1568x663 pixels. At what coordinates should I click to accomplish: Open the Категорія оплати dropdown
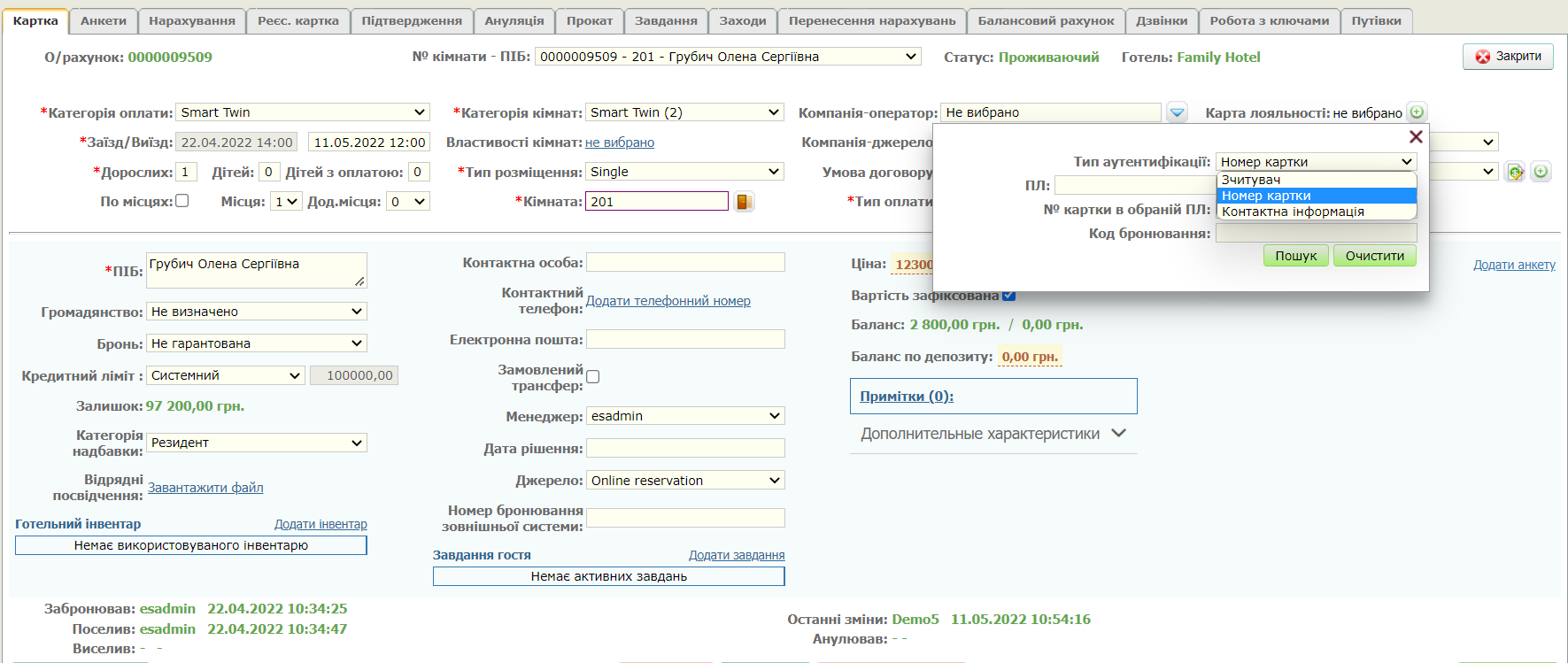303,112
